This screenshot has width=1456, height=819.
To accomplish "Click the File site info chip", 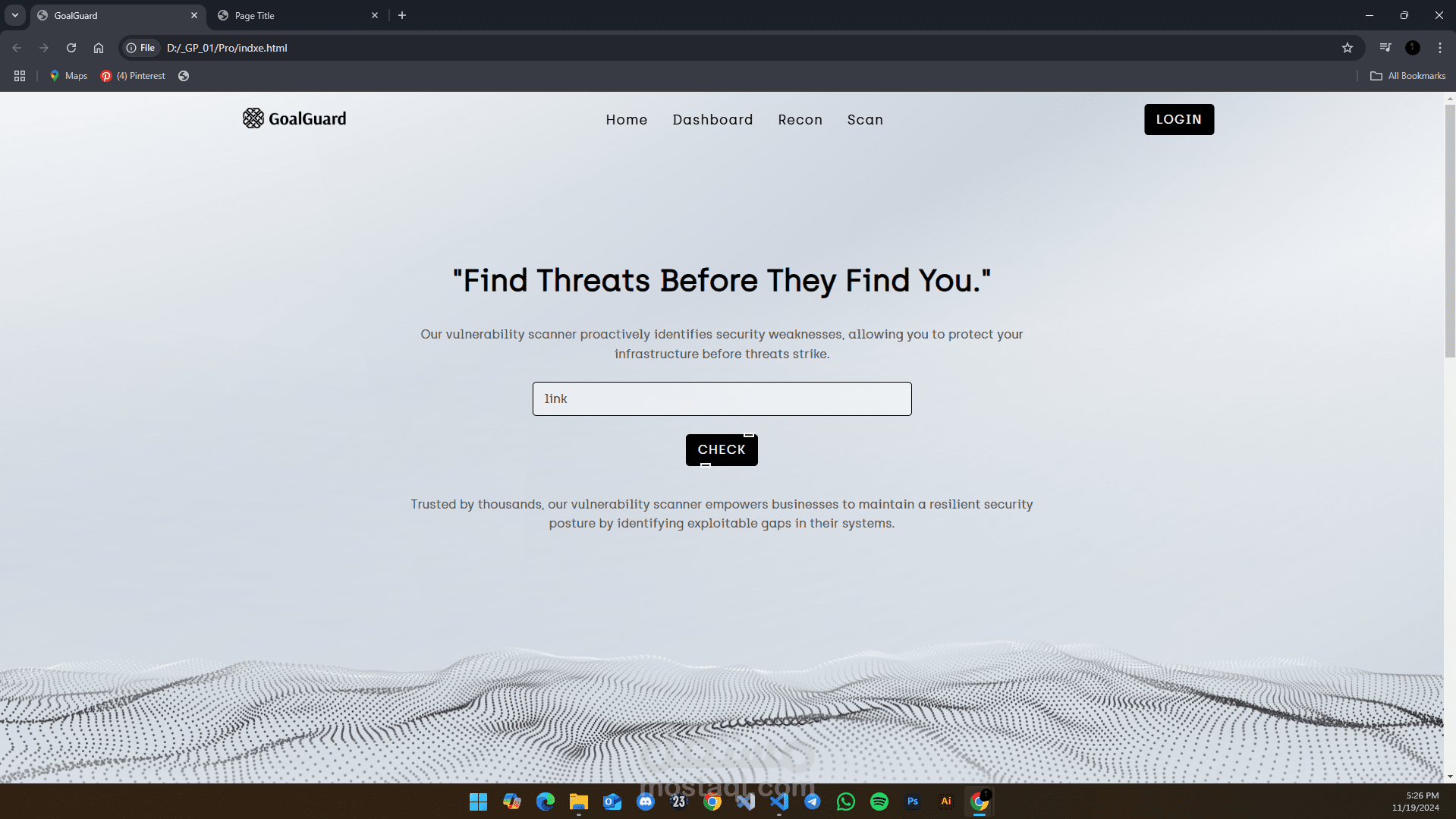I will pyautogui.click(x=141, y=48).
